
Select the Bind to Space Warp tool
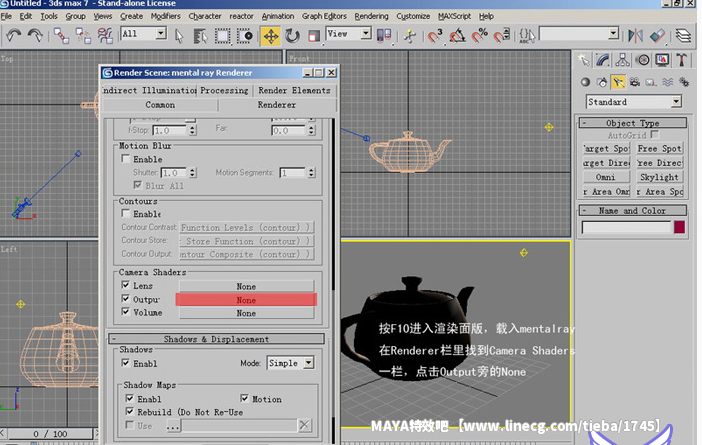pyautogui.click(x=105, y=35)
